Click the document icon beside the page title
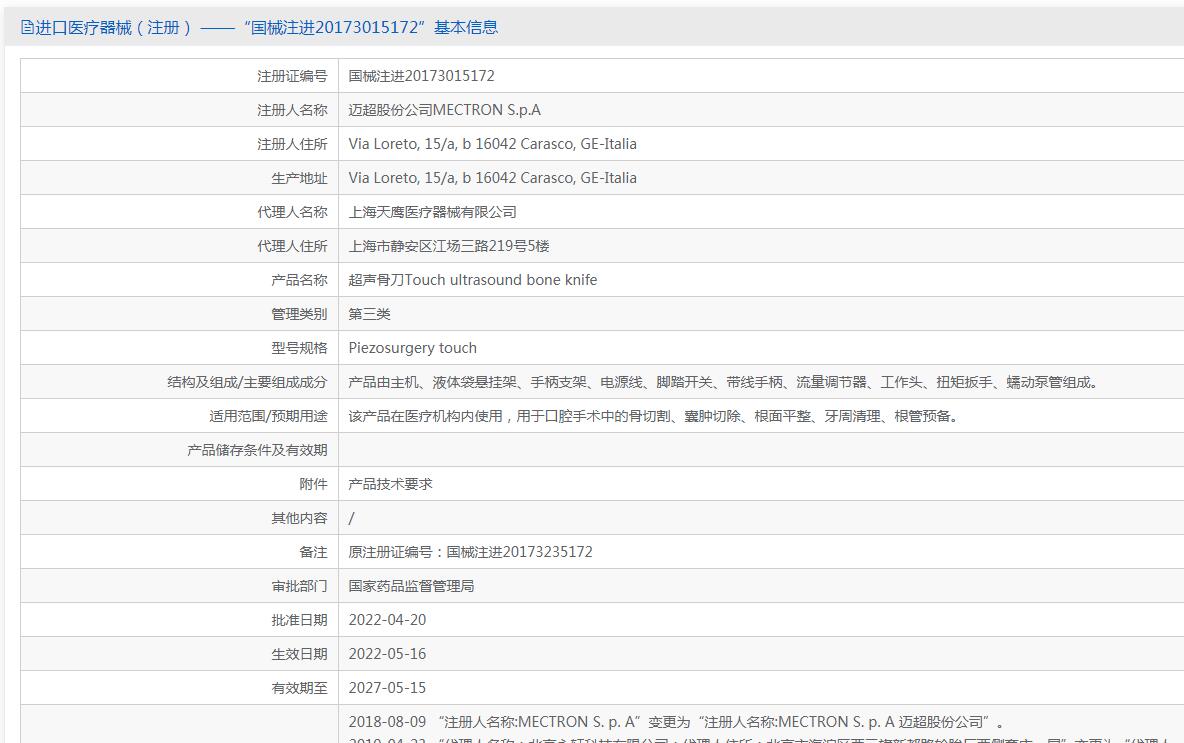The height and width of the screenshot is (743, 1184). tap(27, 28)
